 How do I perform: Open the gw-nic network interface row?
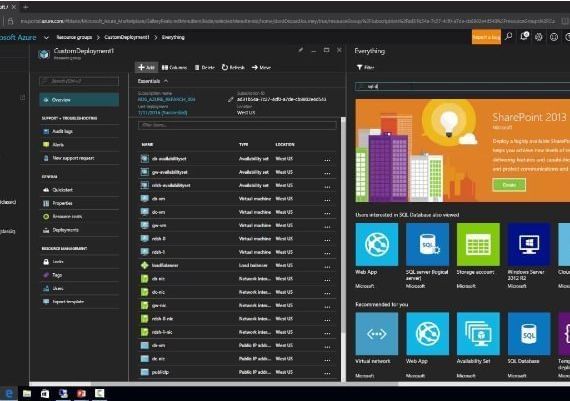[237, 305]
